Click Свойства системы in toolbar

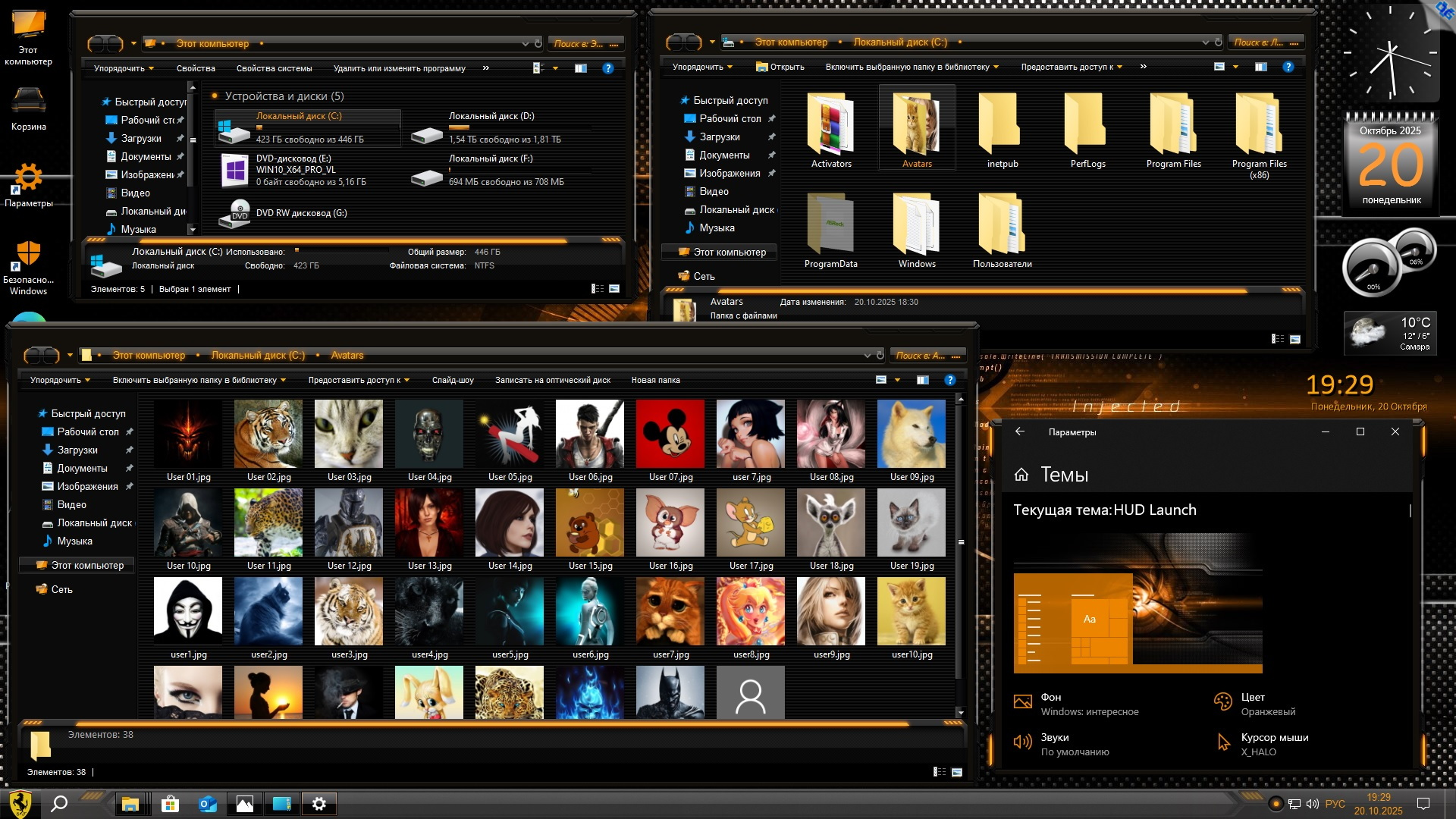coord(274,68)
